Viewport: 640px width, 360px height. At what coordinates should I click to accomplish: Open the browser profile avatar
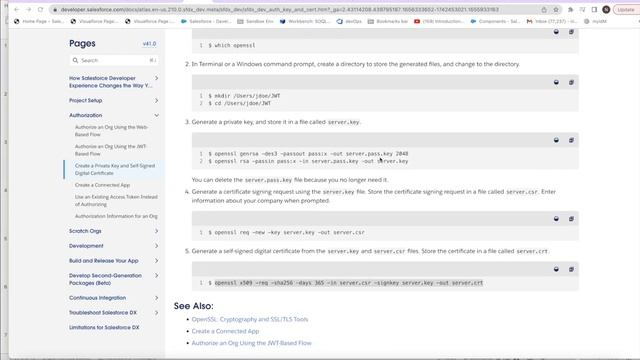click(x=606, y=9)
